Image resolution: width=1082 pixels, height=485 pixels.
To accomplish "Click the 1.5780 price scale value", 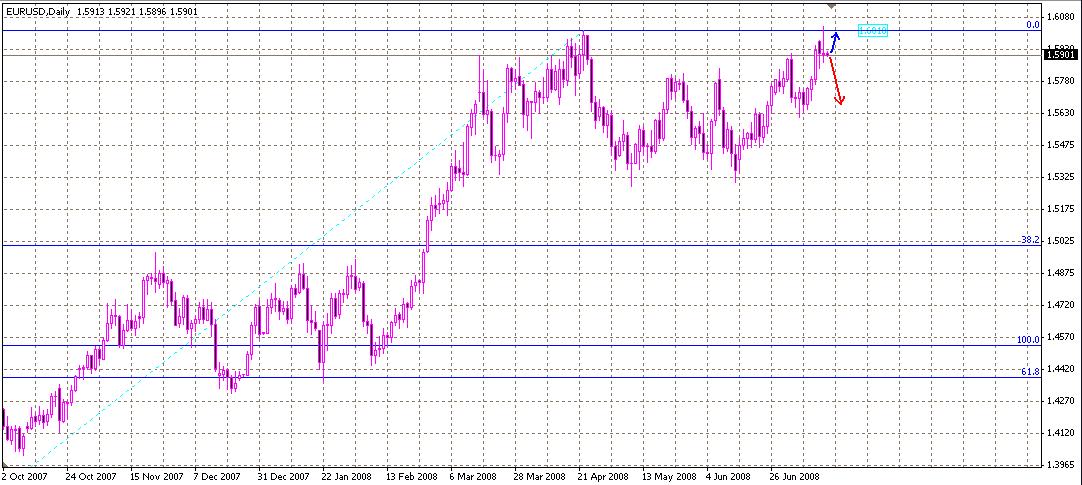I will 1061,81.
